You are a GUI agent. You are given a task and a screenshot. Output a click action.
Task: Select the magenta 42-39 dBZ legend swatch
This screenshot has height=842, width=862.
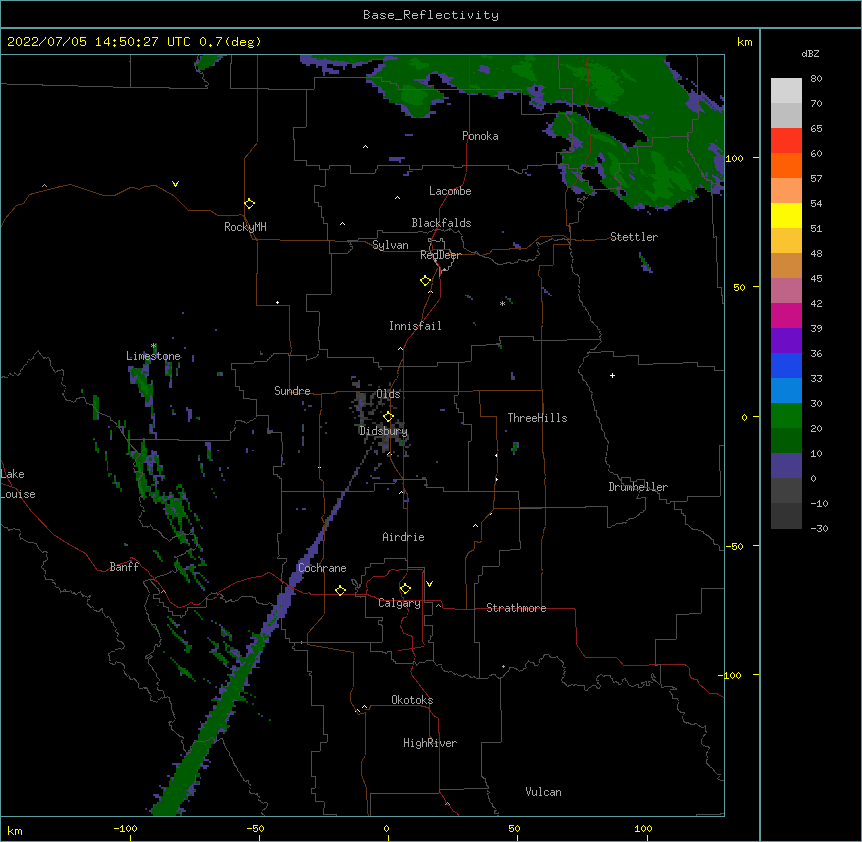click(786, 316)
